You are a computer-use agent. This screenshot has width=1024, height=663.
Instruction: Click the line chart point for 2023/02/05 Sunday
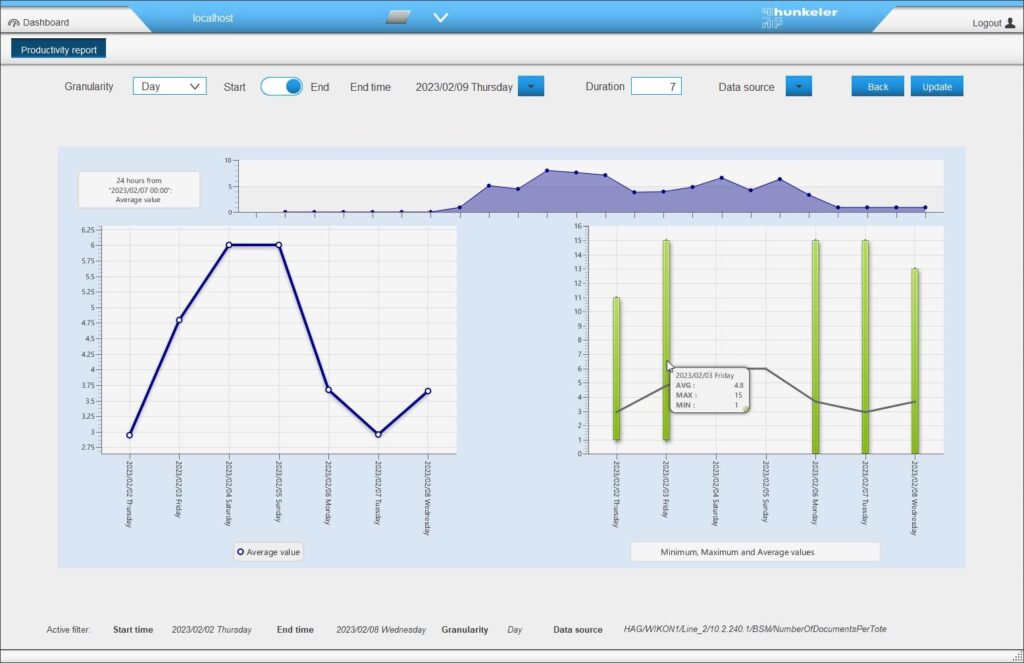pos(279,245)
